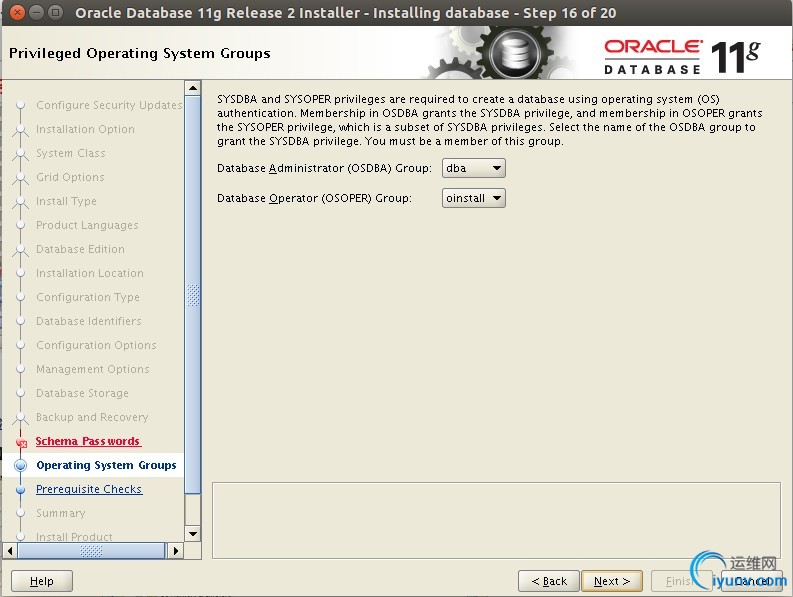Viewport: 793px width, 597px height.
Task: Maximize the installer window
Action: click(56, 12)
